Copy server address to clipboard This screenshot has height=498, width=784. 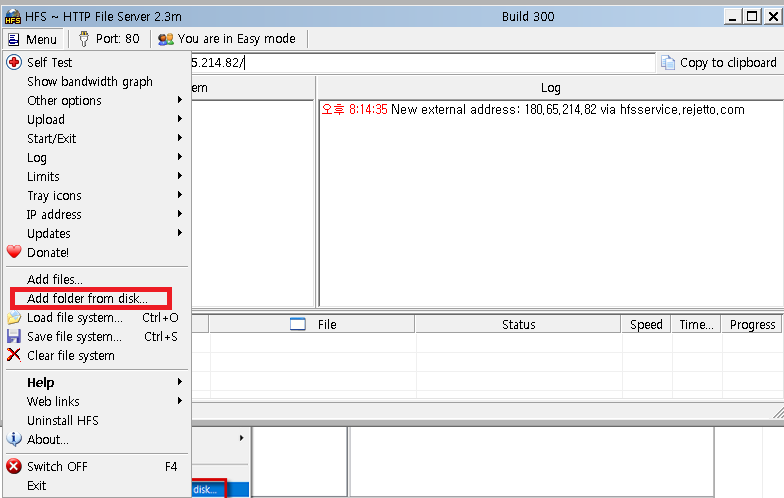pos(719,62)
